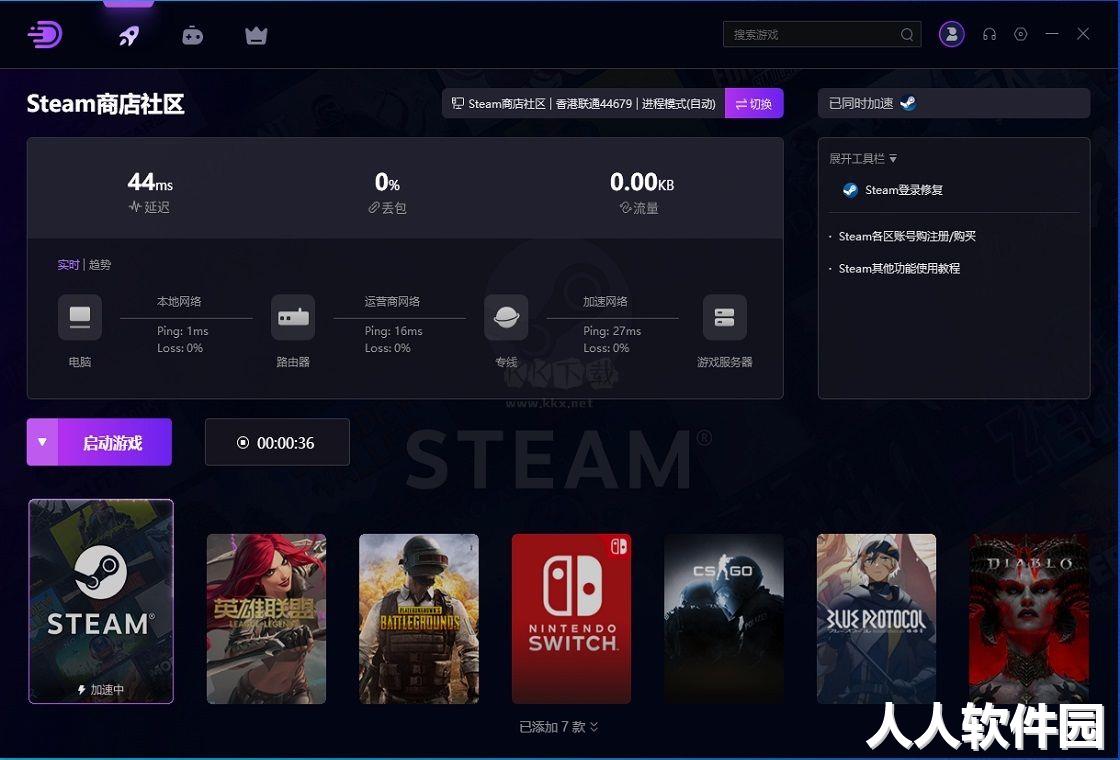This screenshot has height=760, width=1120.
Task: Select the Blue Protocol game card
Action: click(x=876, y=619)
